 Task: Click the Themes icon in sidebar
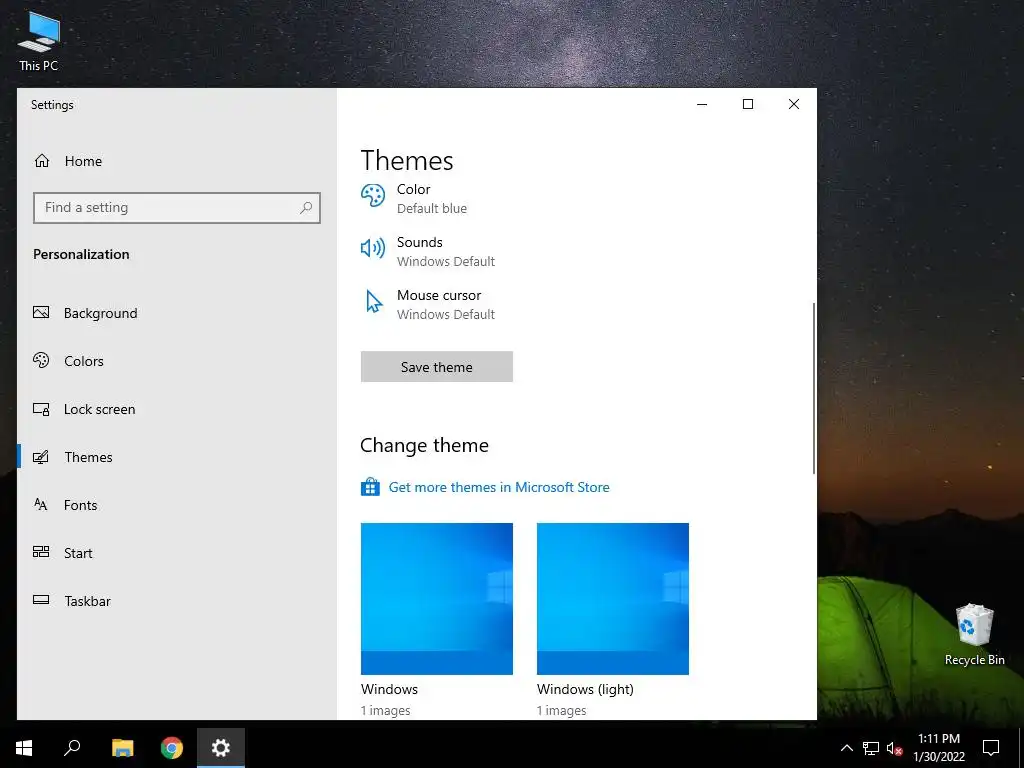(x=41, y=457)
